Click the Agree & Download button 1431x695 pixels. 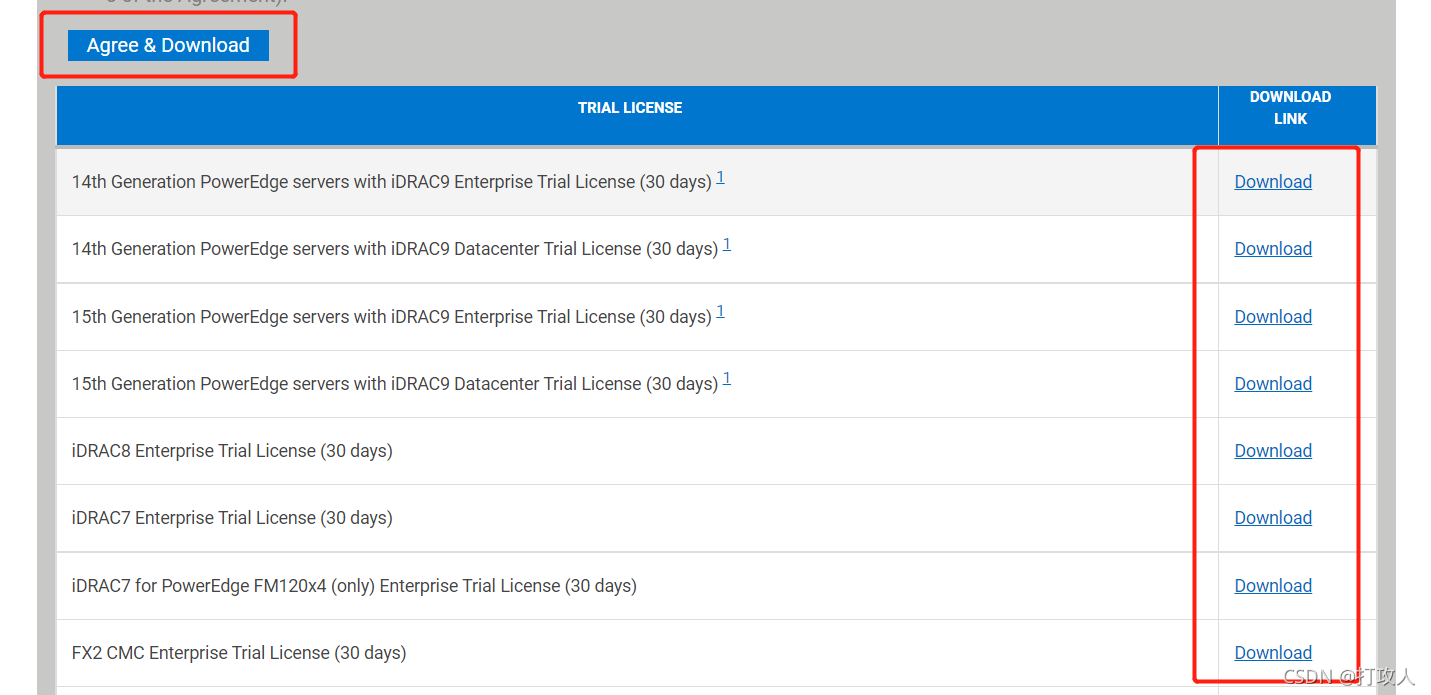point(168,45)
